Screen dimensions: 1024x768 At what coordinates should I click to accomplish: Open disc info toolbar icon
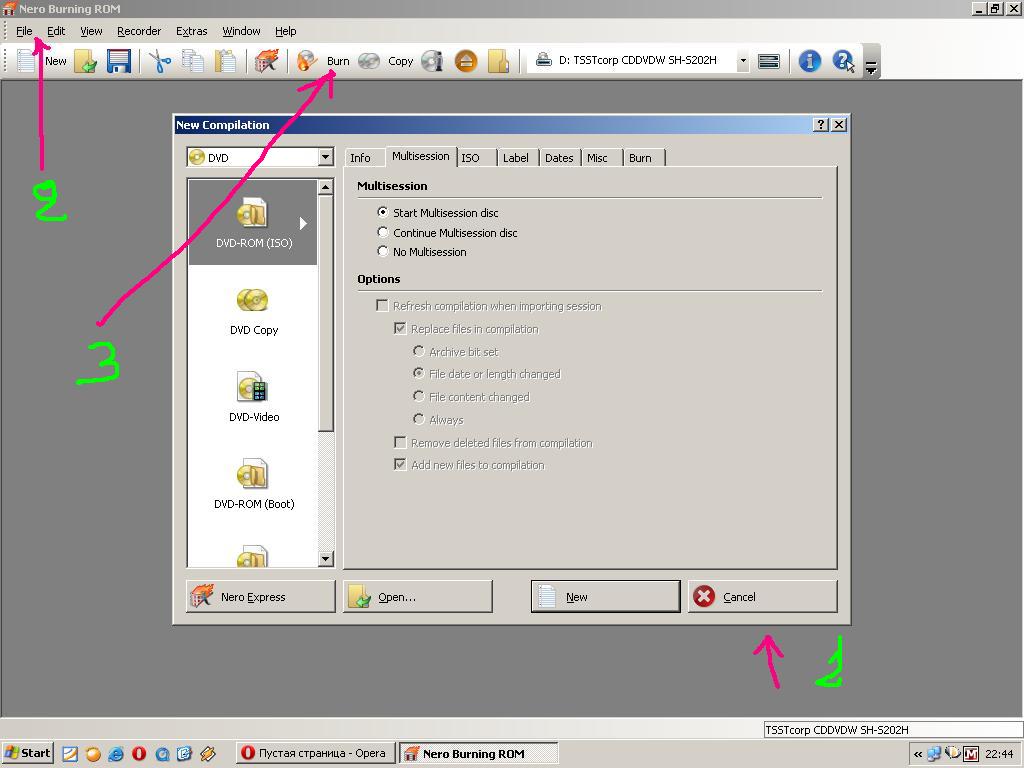coord(432,61)
